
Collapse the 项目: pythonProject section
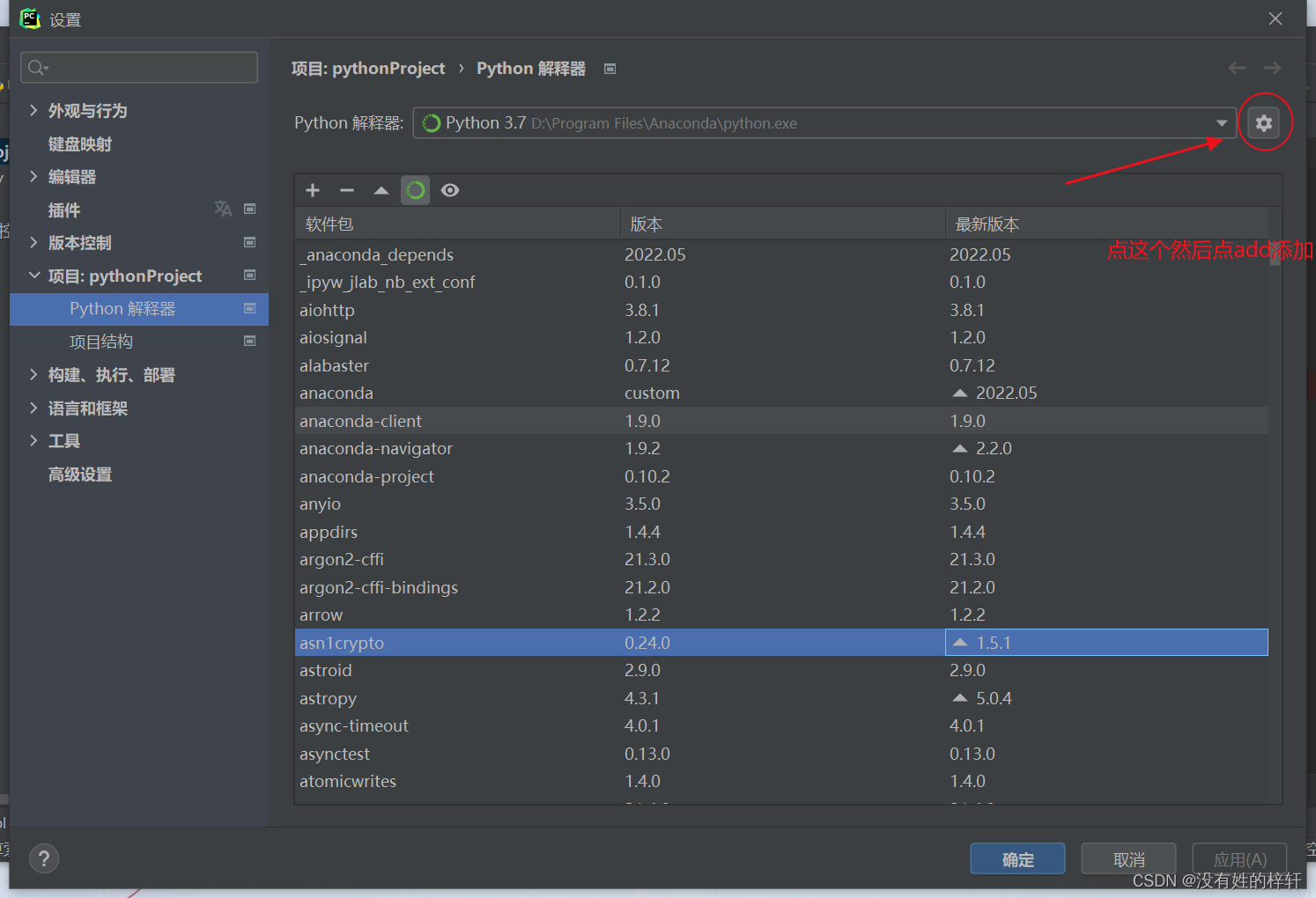(34, 276)
